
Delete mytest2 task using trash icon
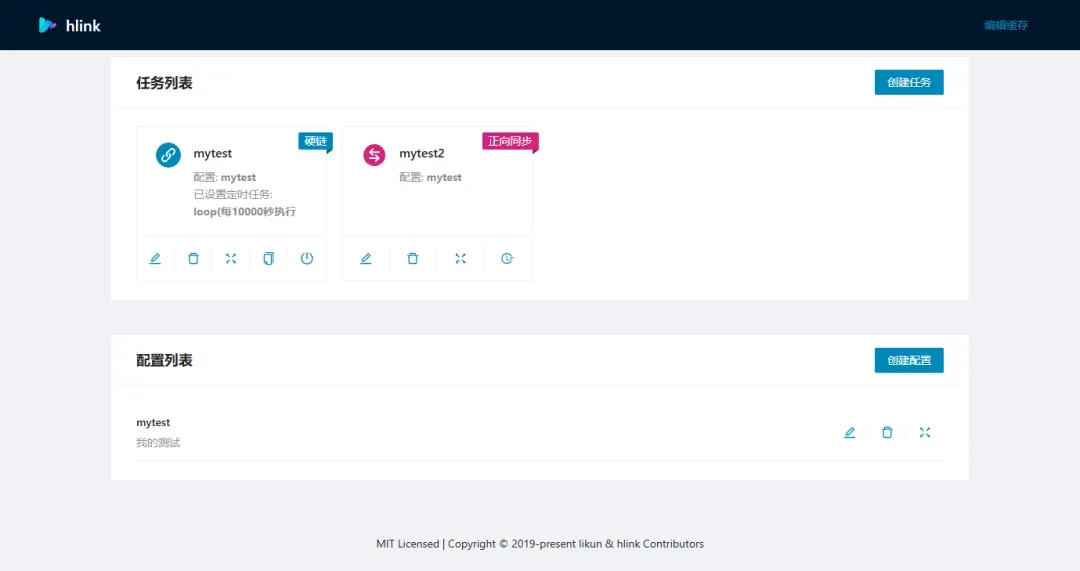413,258
